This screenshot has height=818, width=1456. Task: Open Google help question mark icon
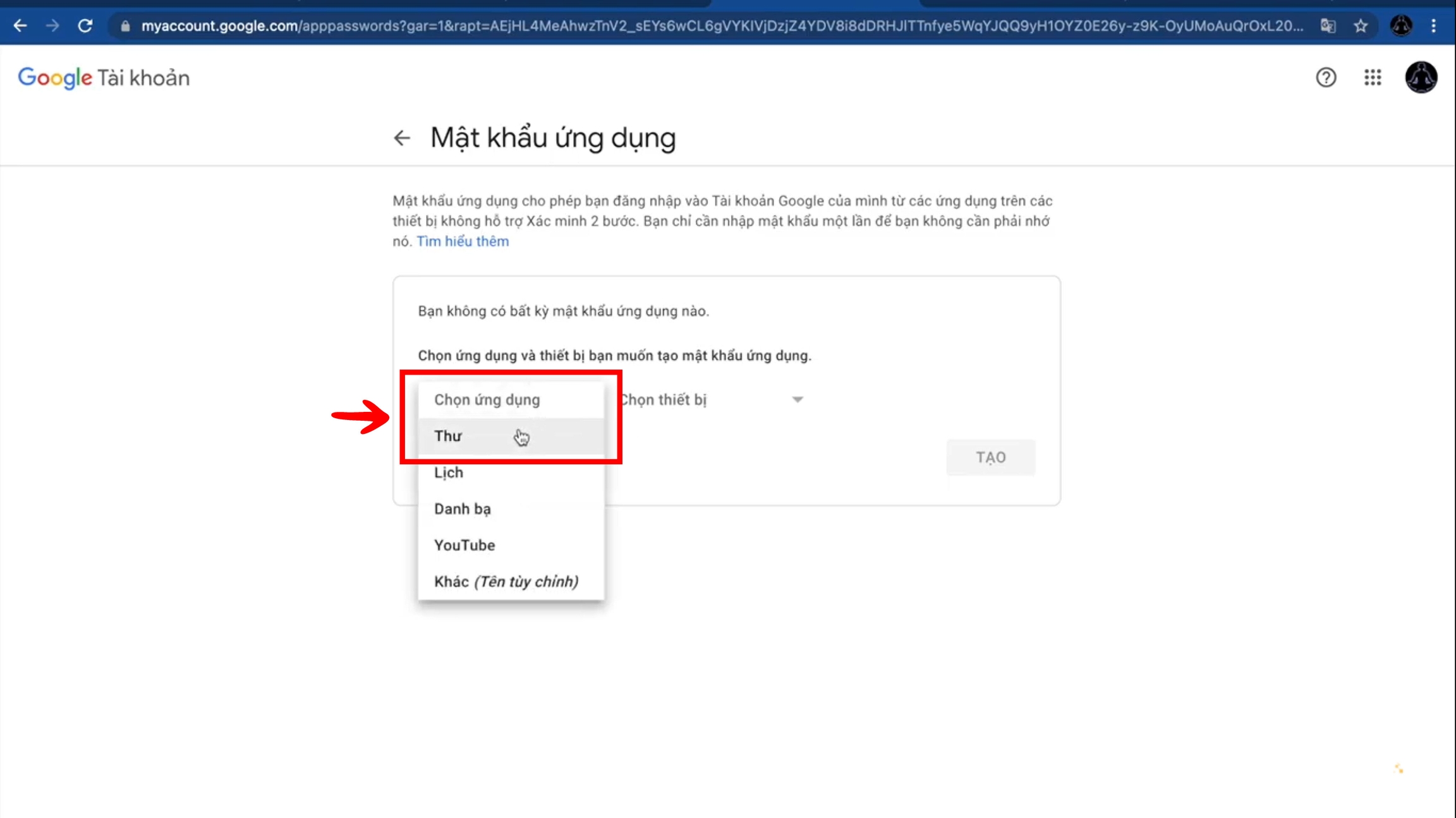coord(1326,78)
